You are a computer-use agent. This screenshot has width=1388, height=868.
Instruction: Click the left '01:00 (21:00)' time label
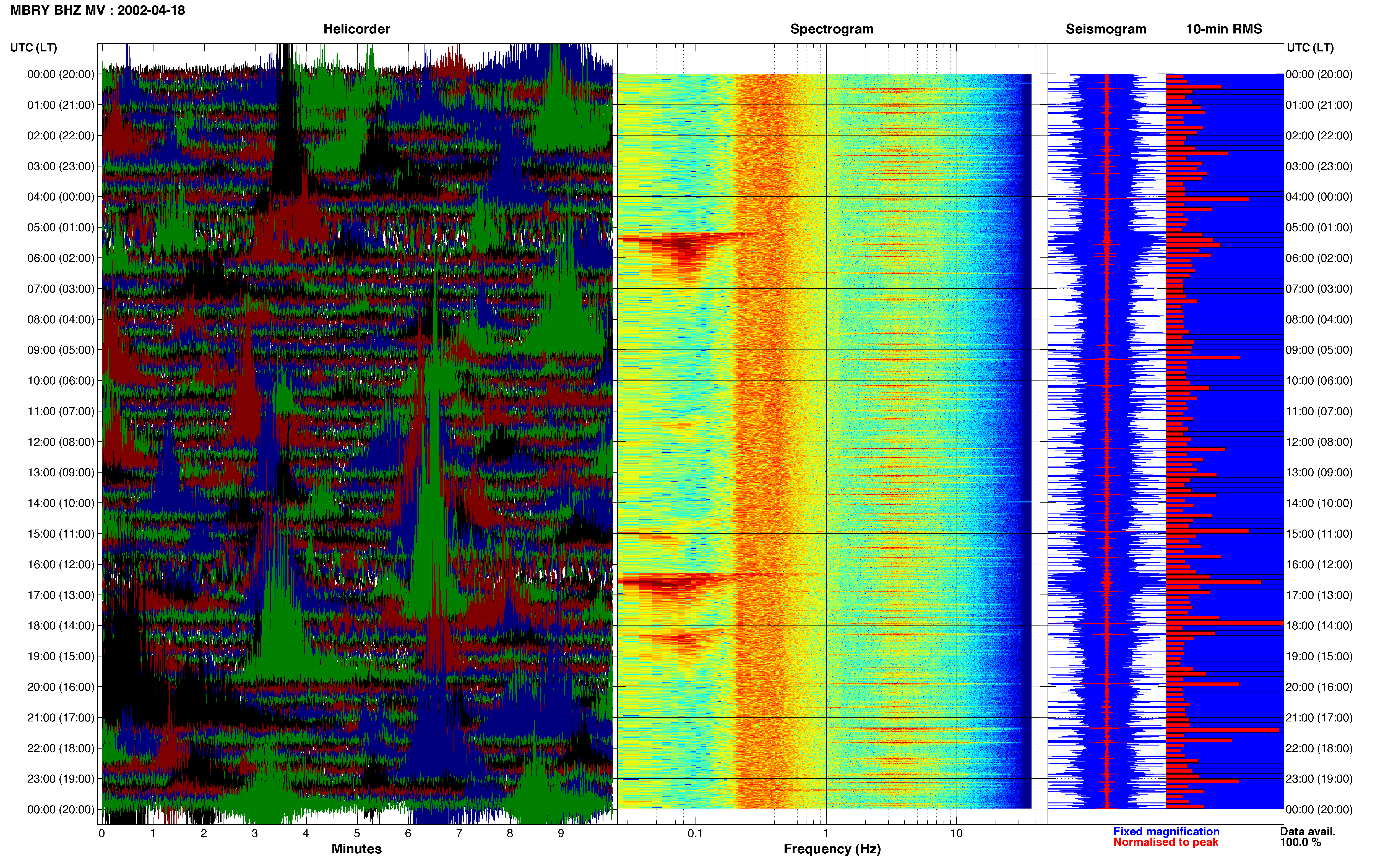click(61, 105)
